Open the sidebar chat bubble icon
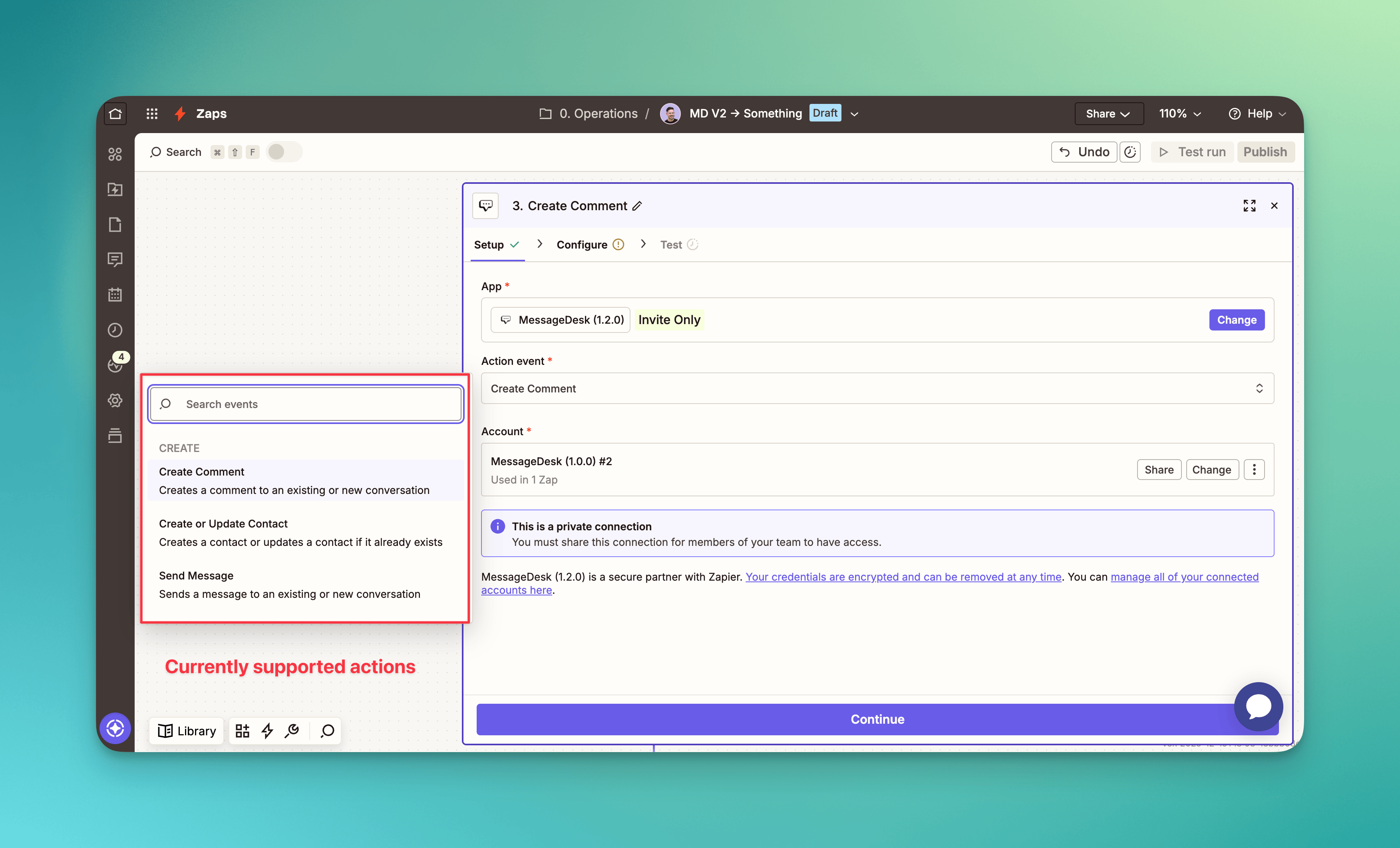 coord(115,260)
